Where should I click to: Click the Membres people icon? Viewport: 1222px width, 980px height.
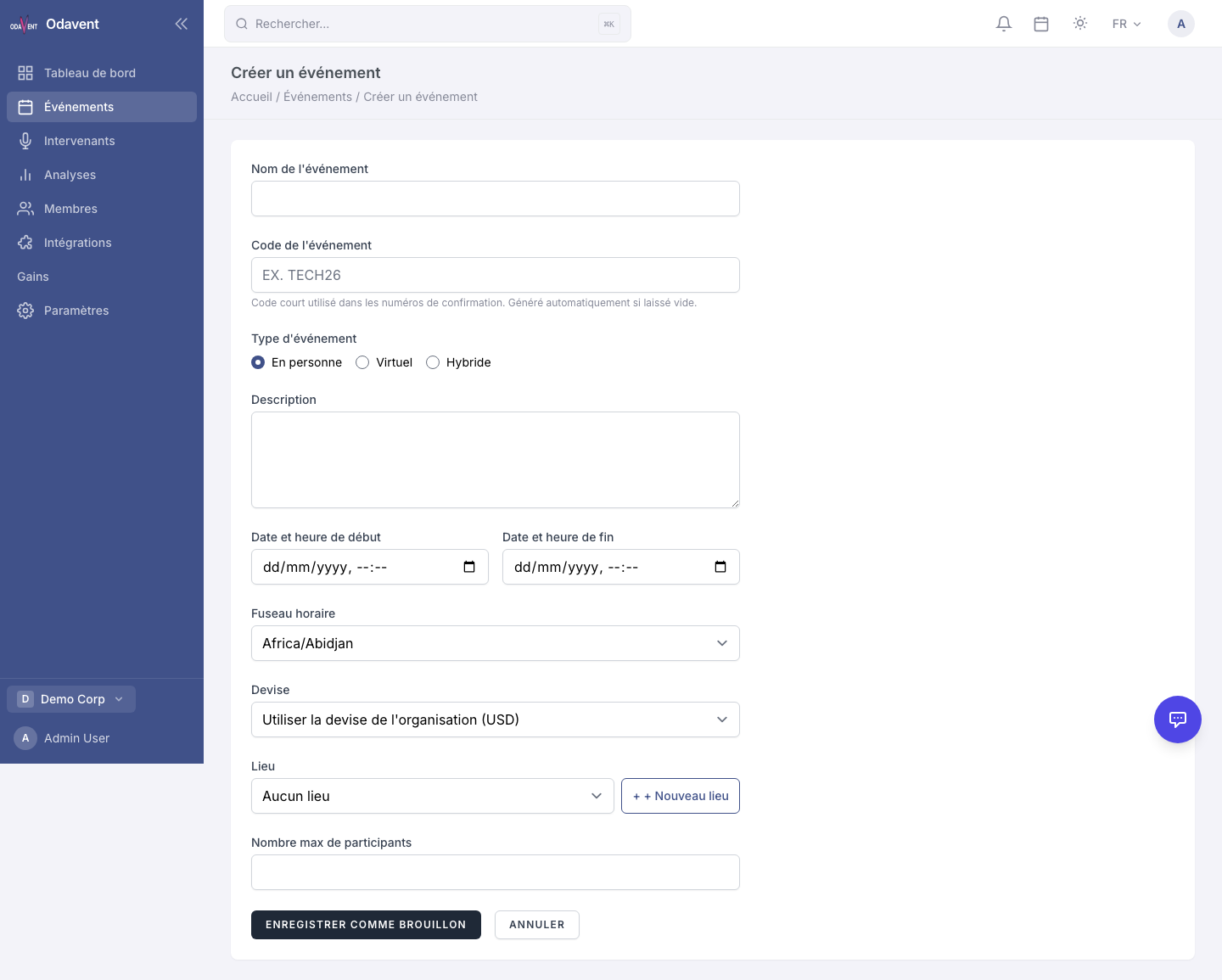pos(25,209)
